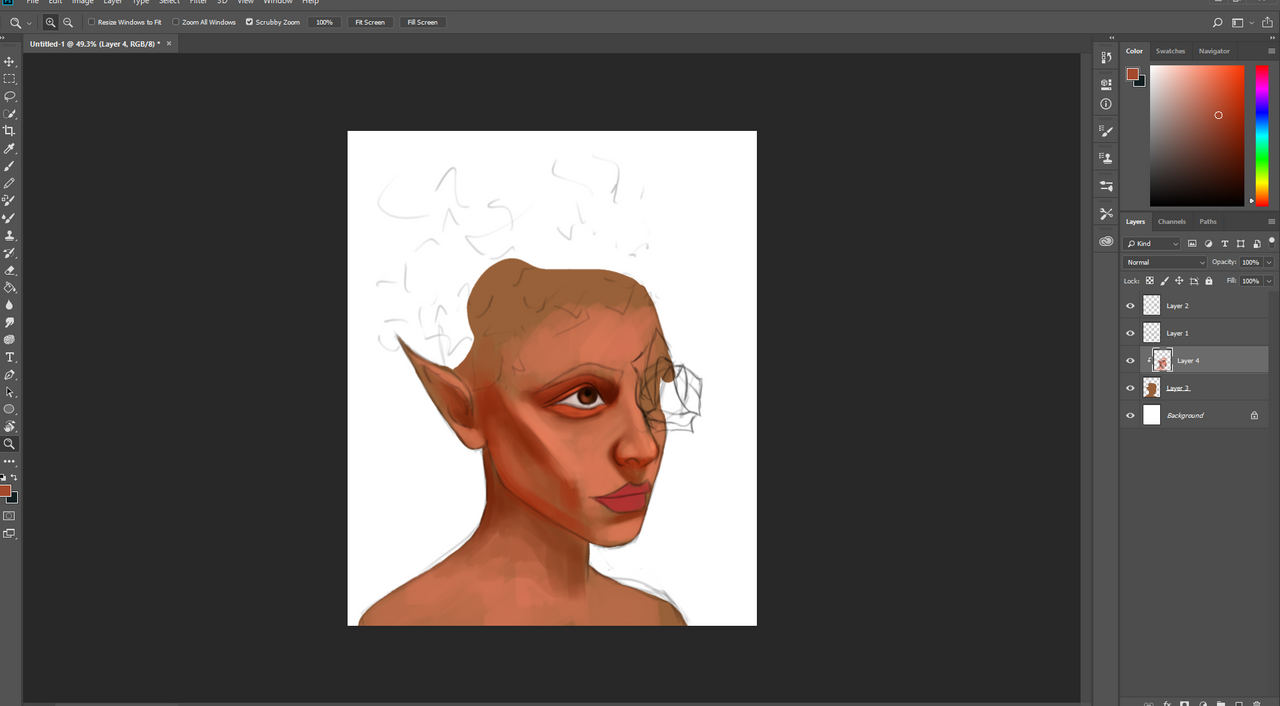Screen dimensions: 1280x706
Task: Open the Clone Source panel icon
Action: point(1106,158)
